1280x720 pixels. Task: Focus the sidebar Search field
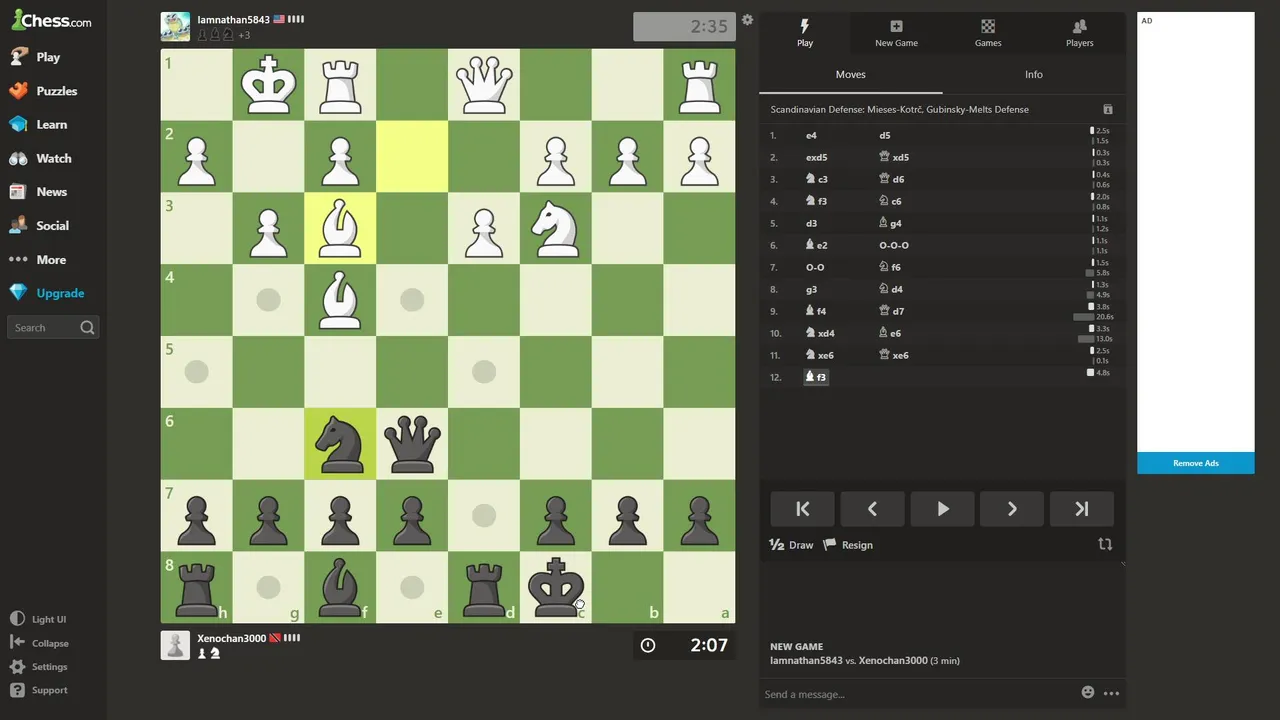[53, 327]
